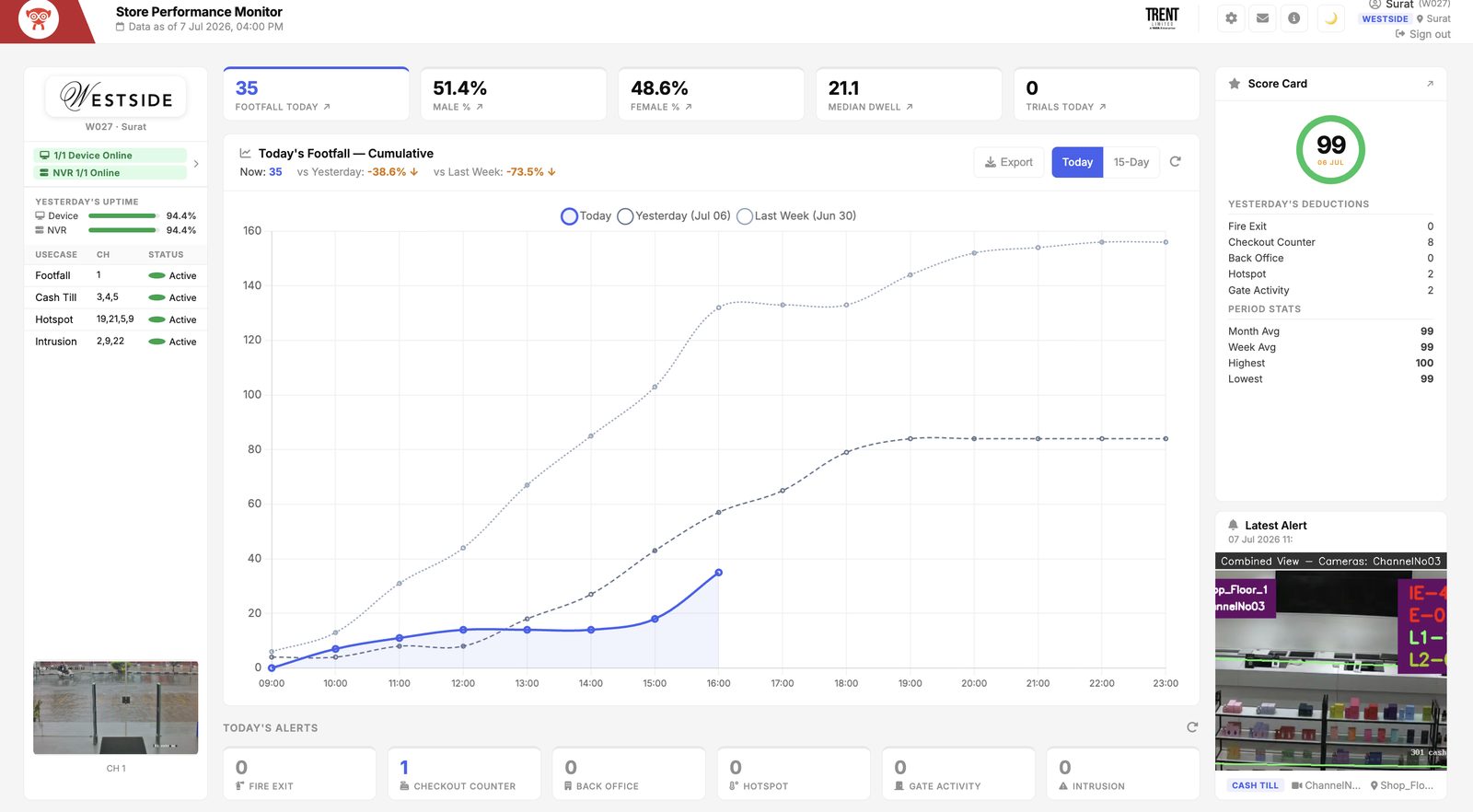Refresh the footfall chart
This screenshot has height=812, width=1473.
click(1176, 162)
